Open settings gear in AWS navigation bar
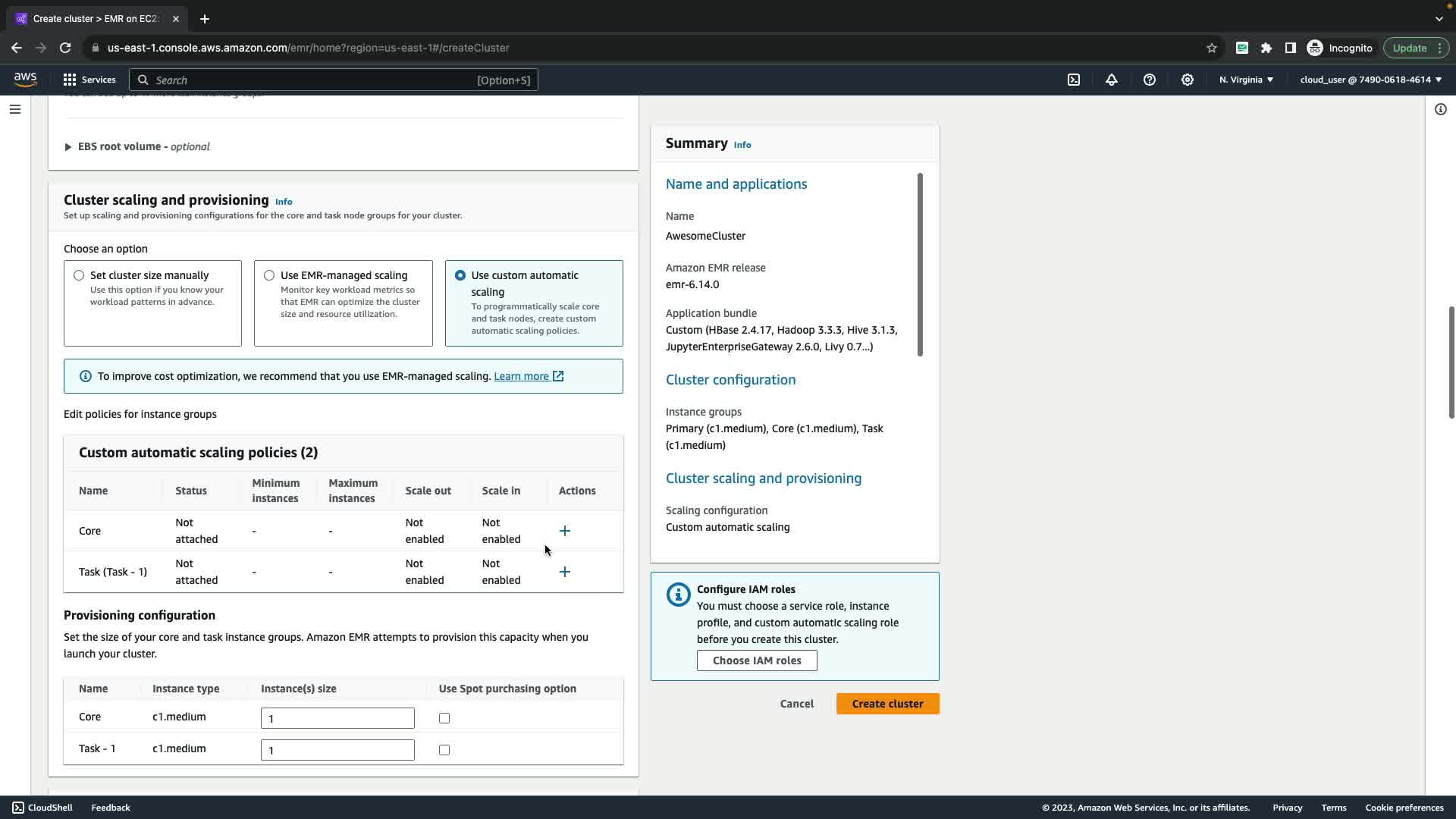The width and height of the screenshot is (1456, 819). [1188, 80]
